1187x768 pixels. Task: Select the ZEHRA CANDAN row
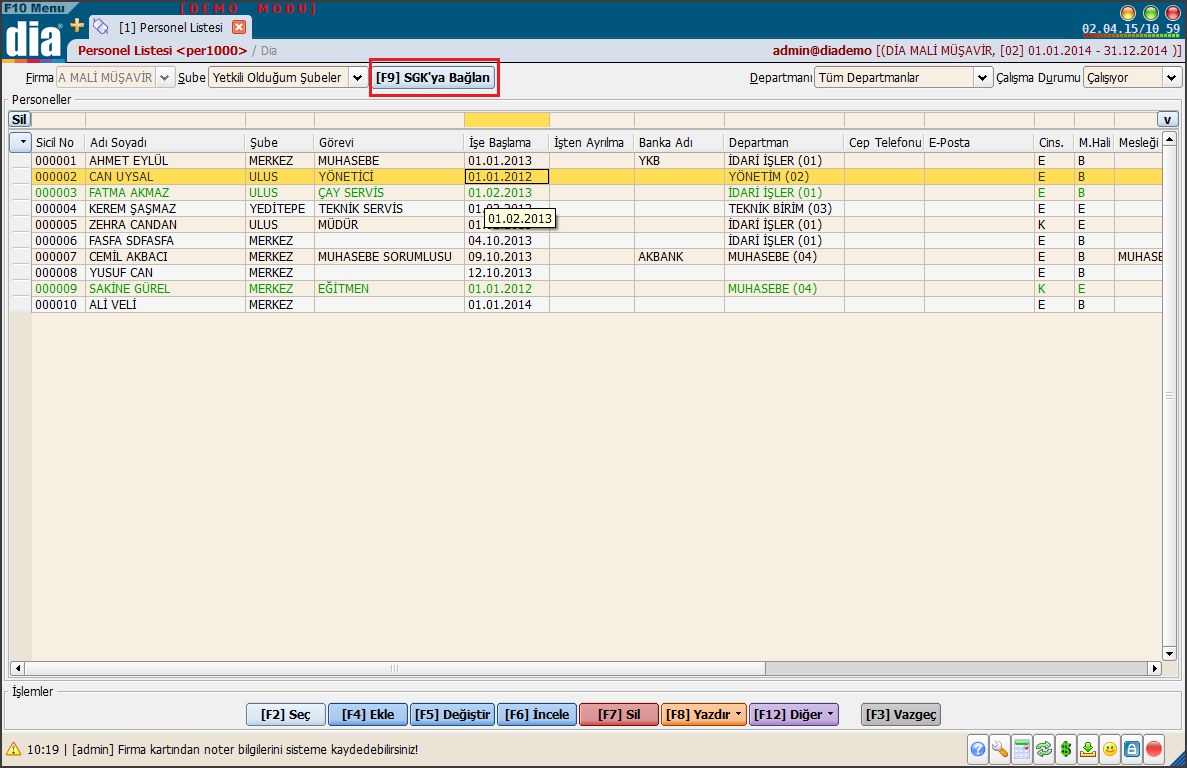tap(597, 225)
